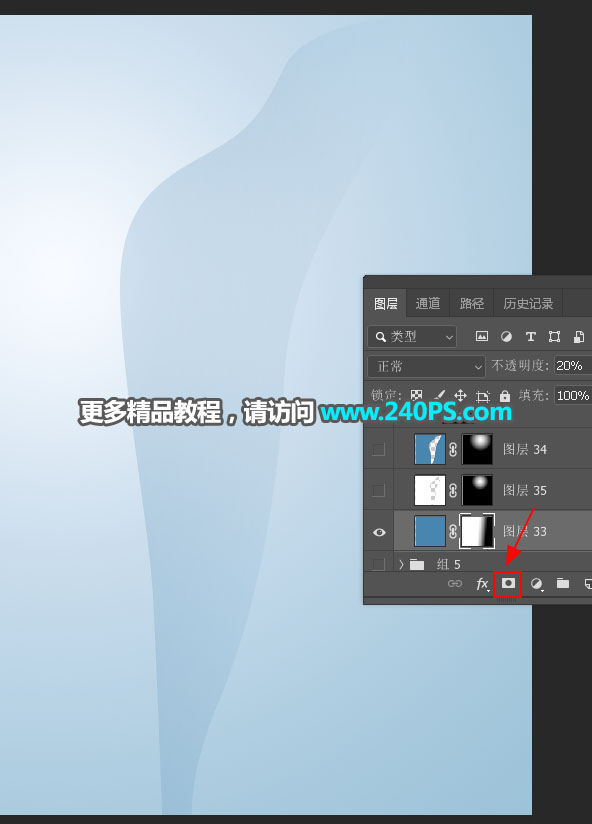Show 图层 34 visibility box

click(x=378, y=449)
